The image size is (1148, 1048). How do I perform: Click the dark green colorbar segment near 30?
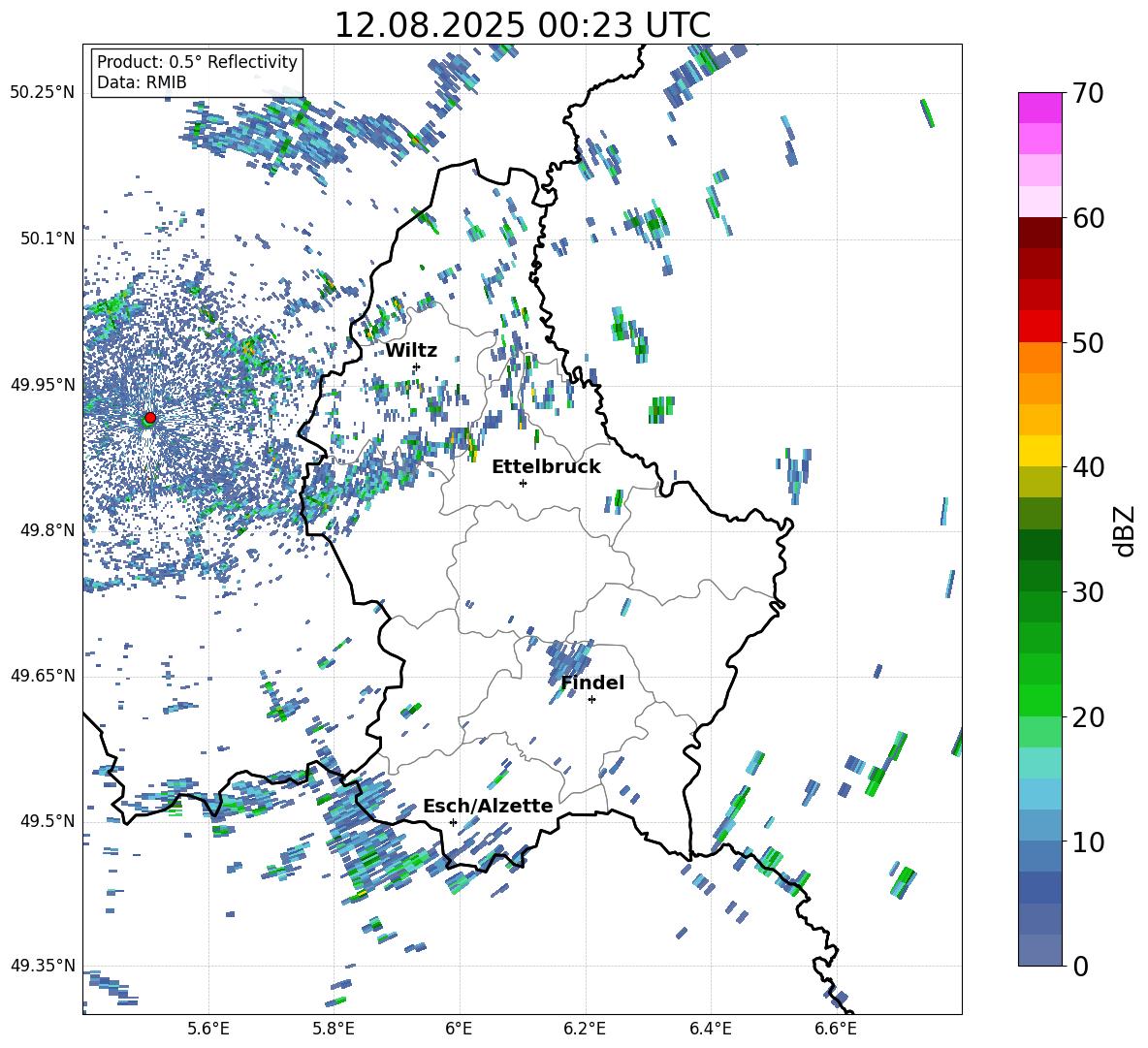pyautogui.click(x=1039, y=576)
